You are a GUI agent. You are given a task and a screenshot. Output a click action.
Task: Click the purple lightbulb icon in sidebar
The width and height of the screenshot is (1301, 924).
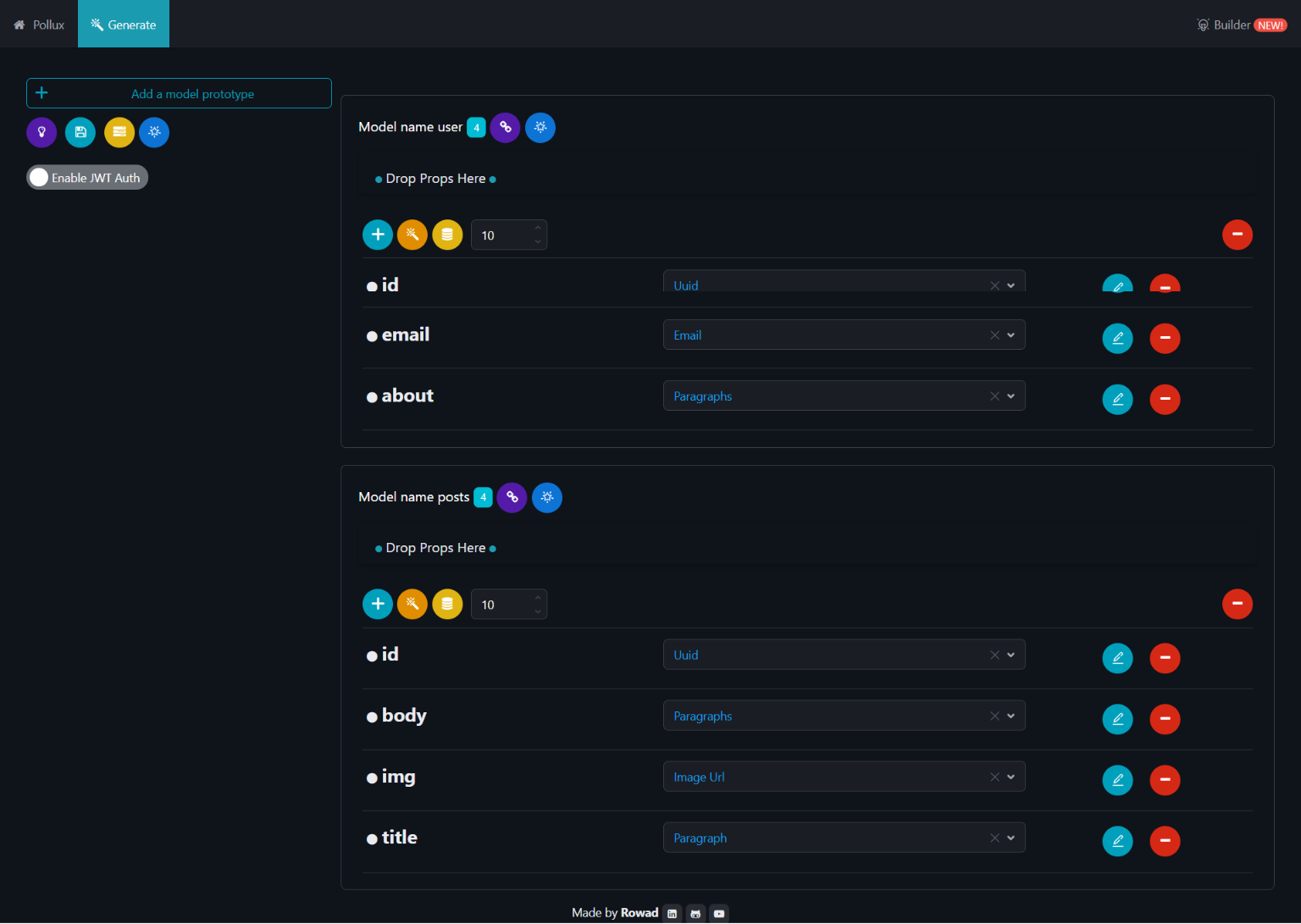42,132
